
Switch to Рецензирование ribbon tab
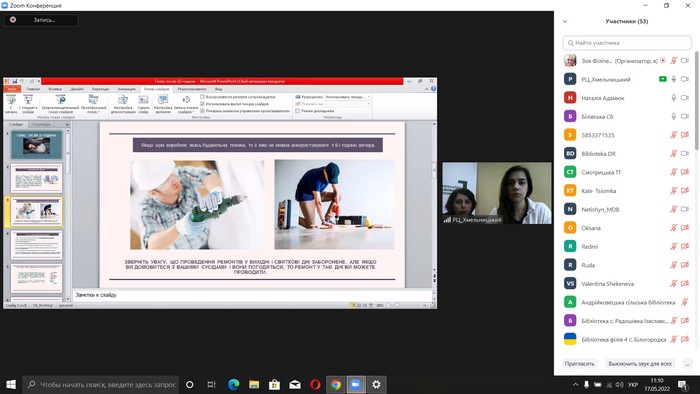click(192, 89)
